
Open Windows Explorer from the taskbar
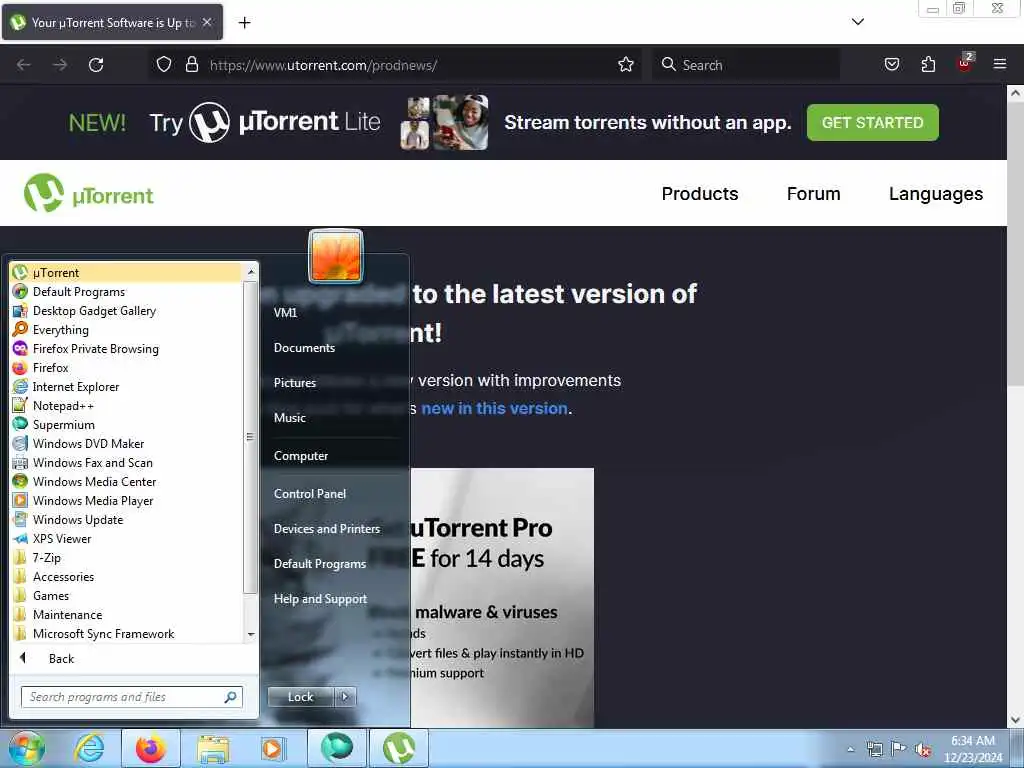213,748
